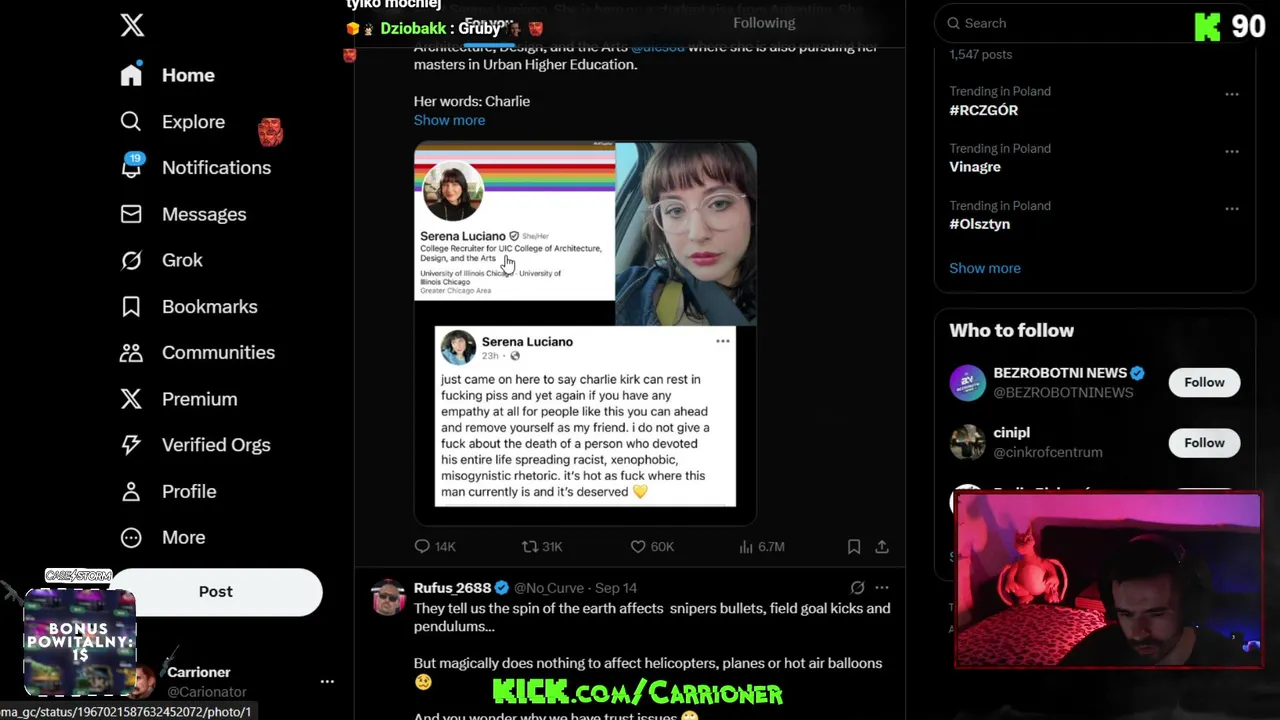Switch to the Following tab
1280x720 pixels.
pyautogui.click(x=764, y=23)
